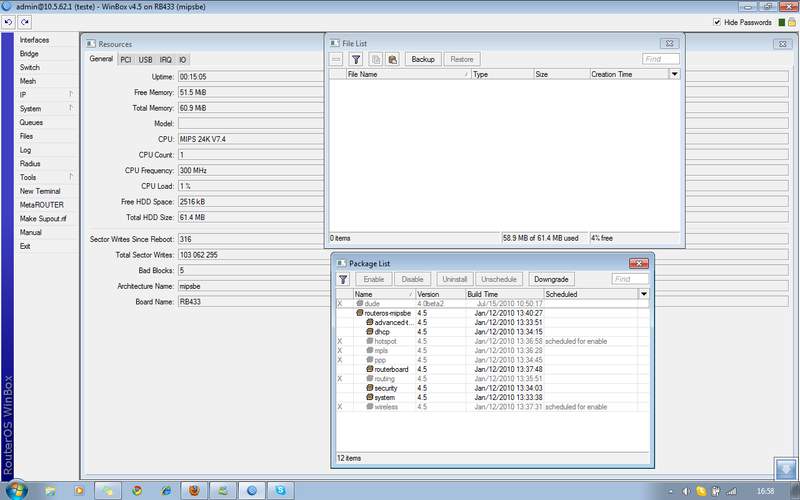Open the Interfaces menu
This screenshot has width=800, height=500.
click(x=34, y=40)
